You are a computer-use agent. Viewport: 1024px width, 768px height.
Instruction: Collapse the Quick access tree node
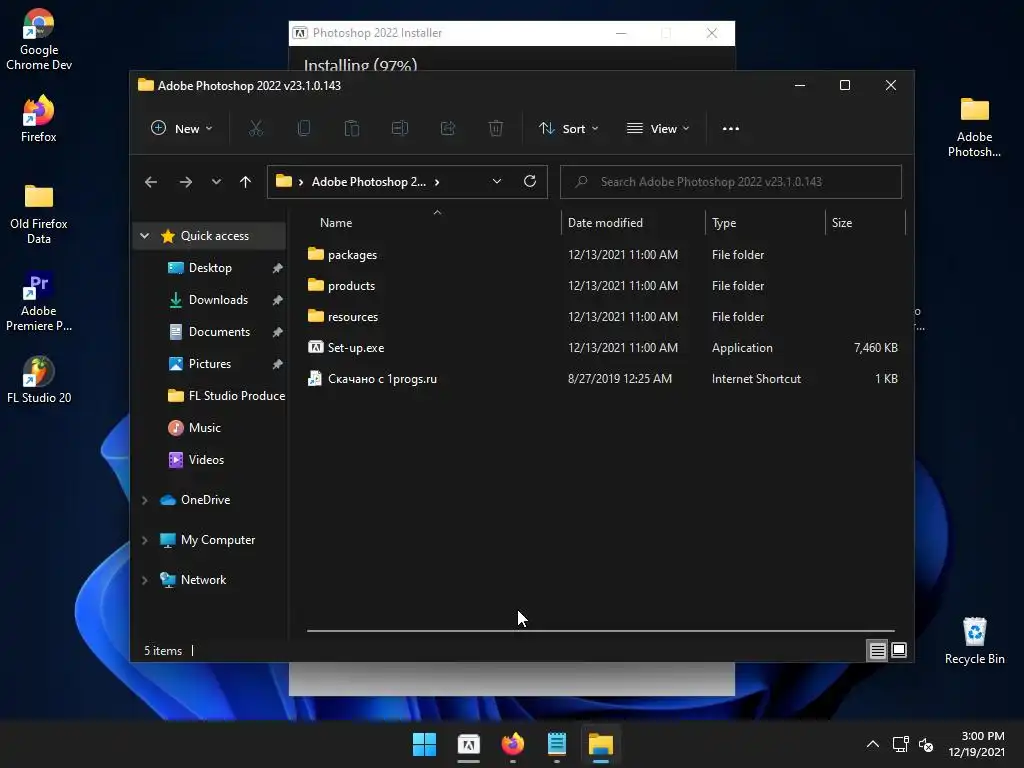(145, 236)
